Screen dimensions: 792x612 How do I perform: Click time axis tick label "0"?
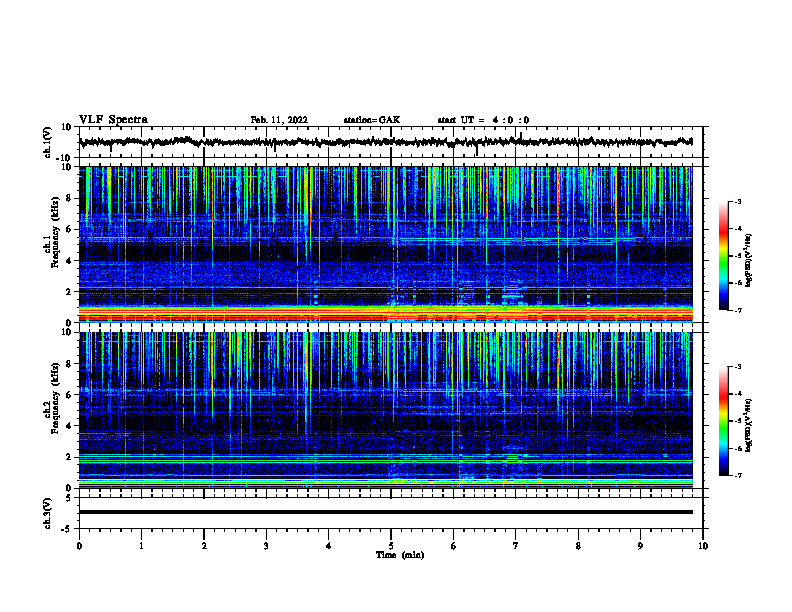pyautogui.click(x=79, y=546)
